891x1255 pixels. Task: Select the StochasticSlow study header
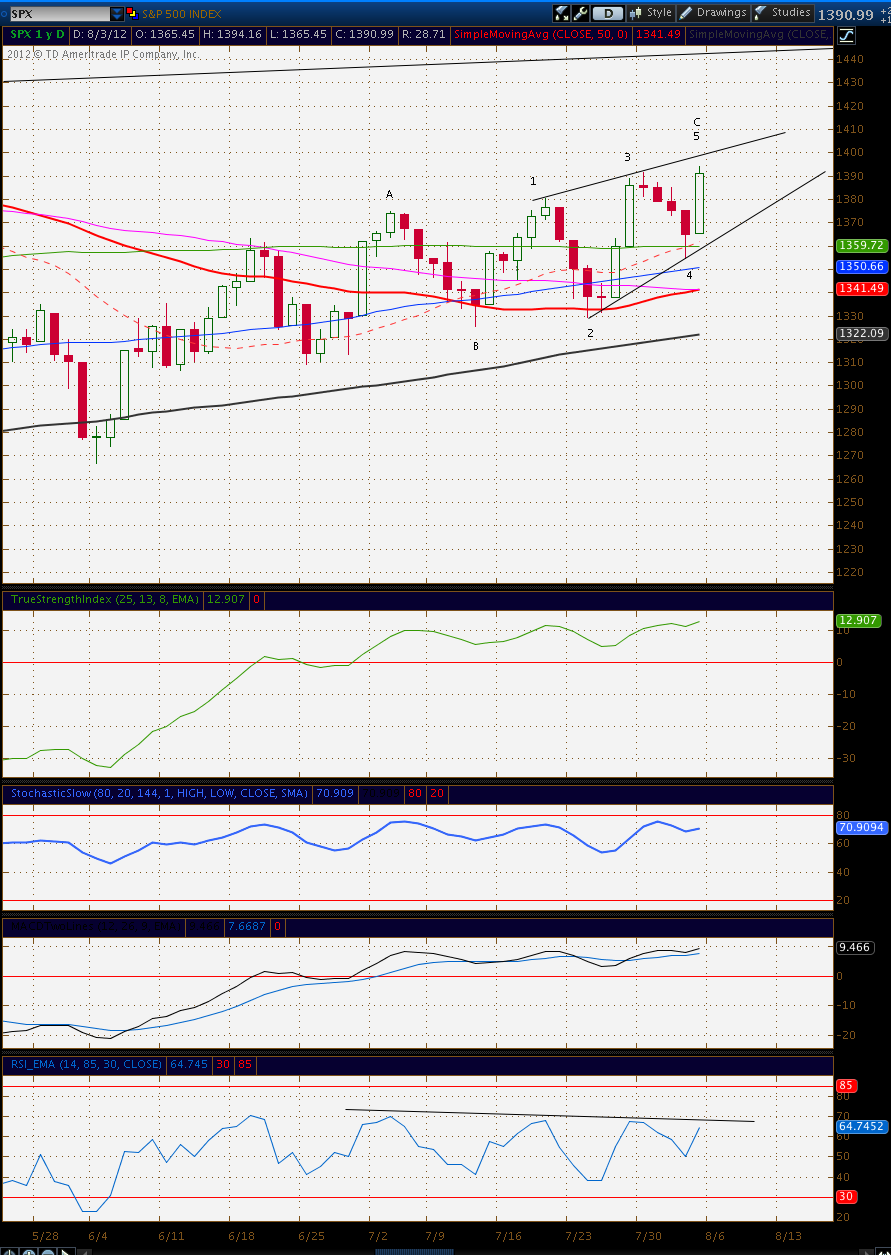[159, 793]
